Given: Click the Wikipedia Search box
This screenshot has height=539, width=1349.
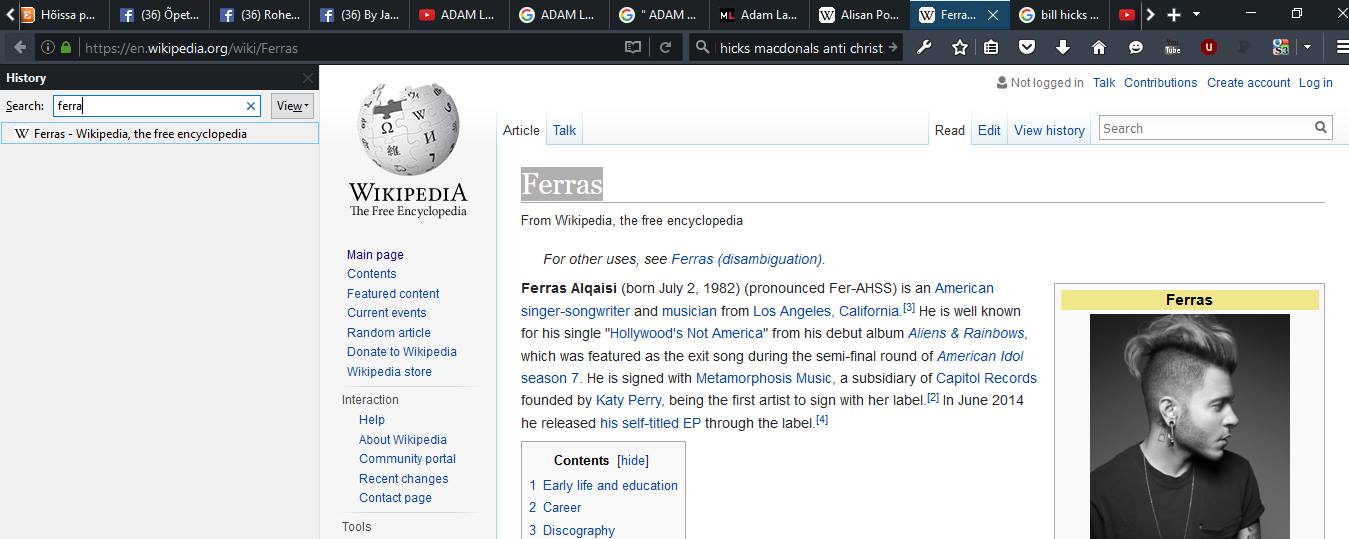Looking at the screenshot, I should click(x=1205, y=128).
